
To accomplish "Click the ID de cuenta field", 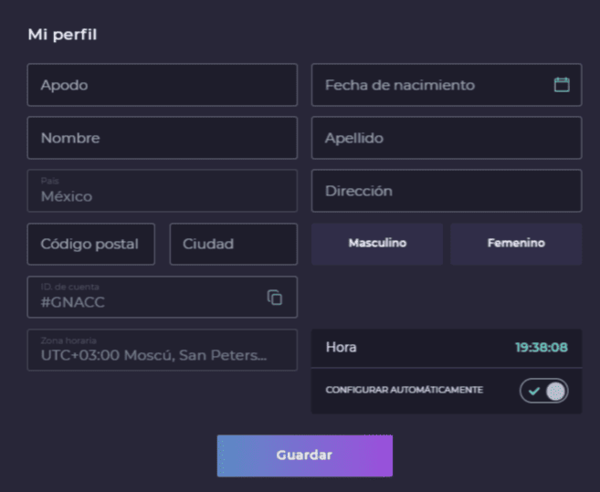I will [145, 297].
